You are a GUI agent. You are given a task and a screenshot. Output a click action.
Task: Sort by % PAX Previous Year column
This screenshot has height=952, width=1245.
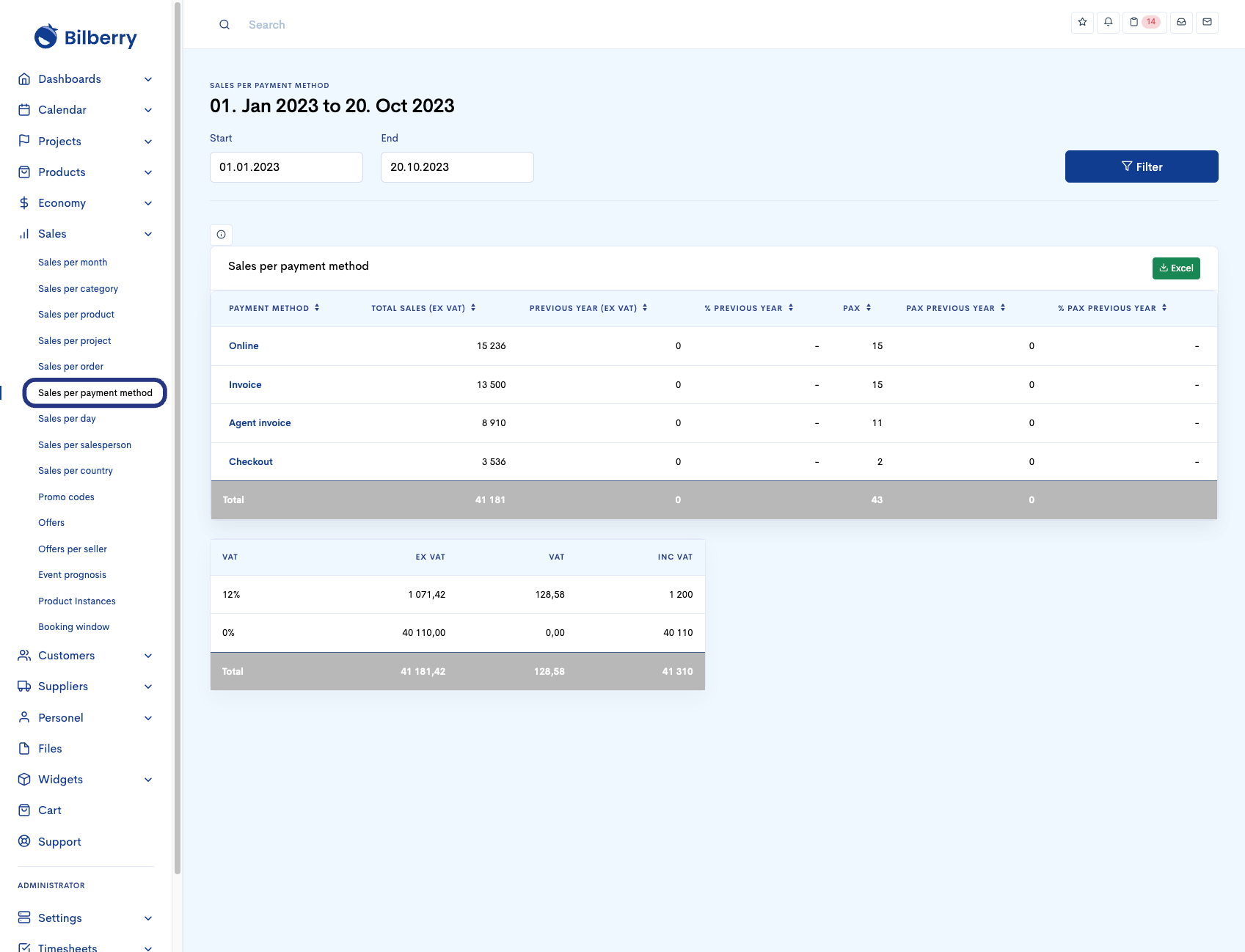pos(1112,308)
